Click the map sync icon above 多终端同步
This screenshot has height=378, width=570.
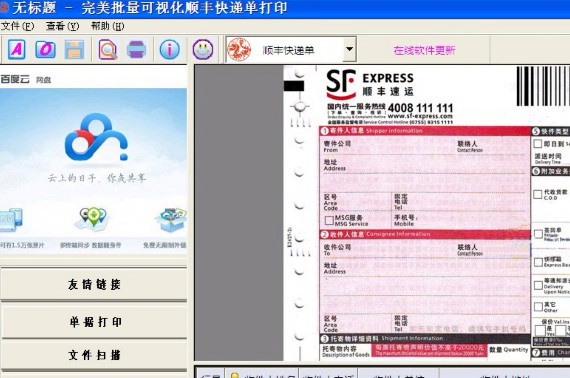(93, 219)
